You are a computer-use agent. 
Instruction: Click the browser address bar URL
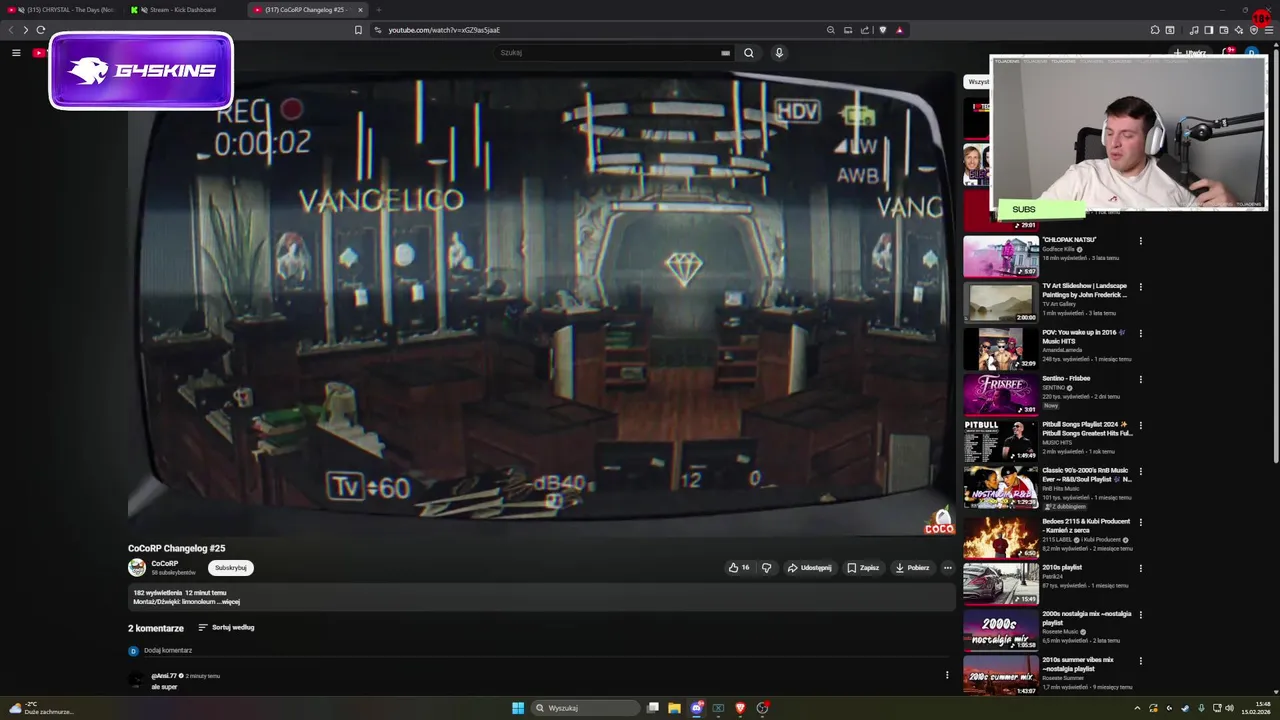pos(444,30)
